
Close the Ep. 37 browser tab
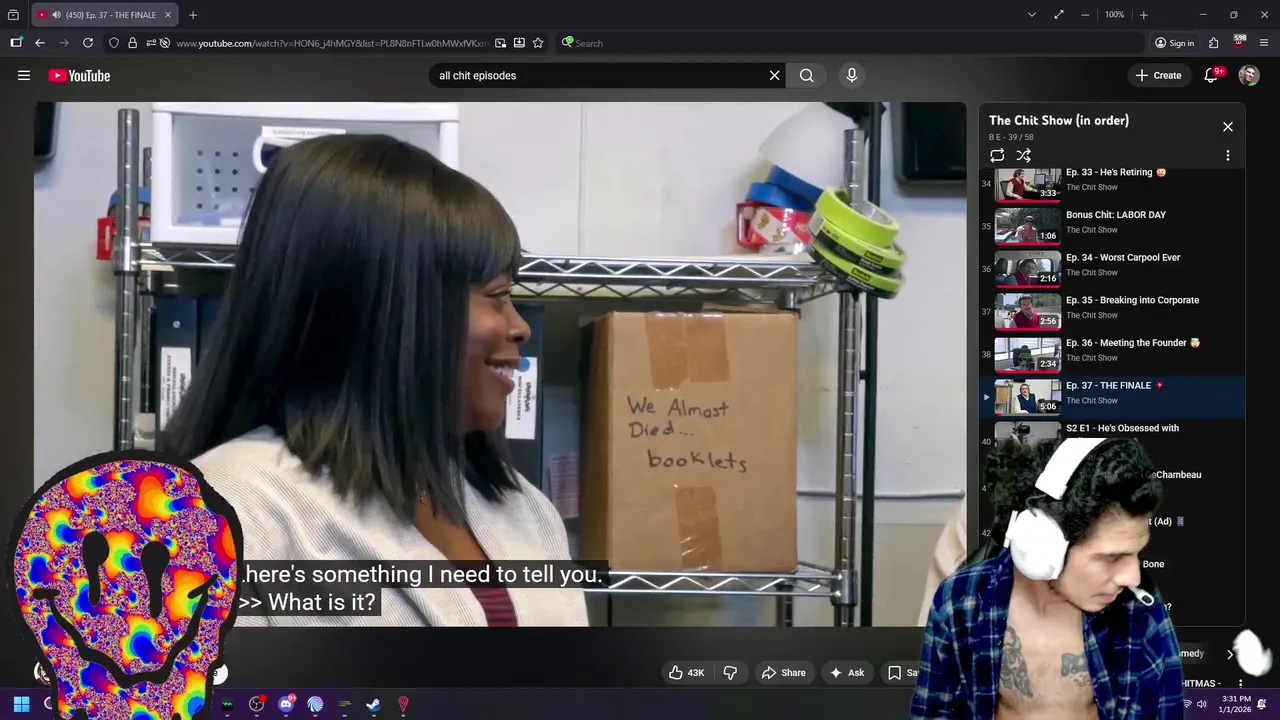(x=168, y=15)
